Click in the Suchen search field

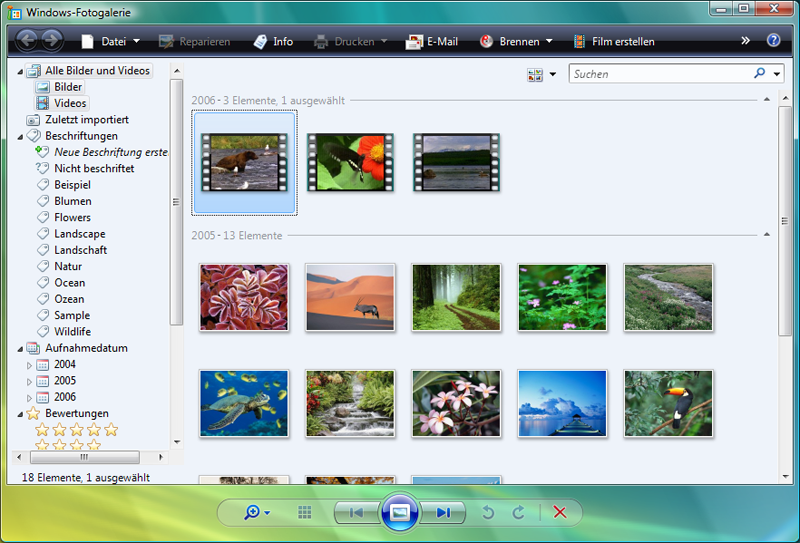tap(660, 74)
